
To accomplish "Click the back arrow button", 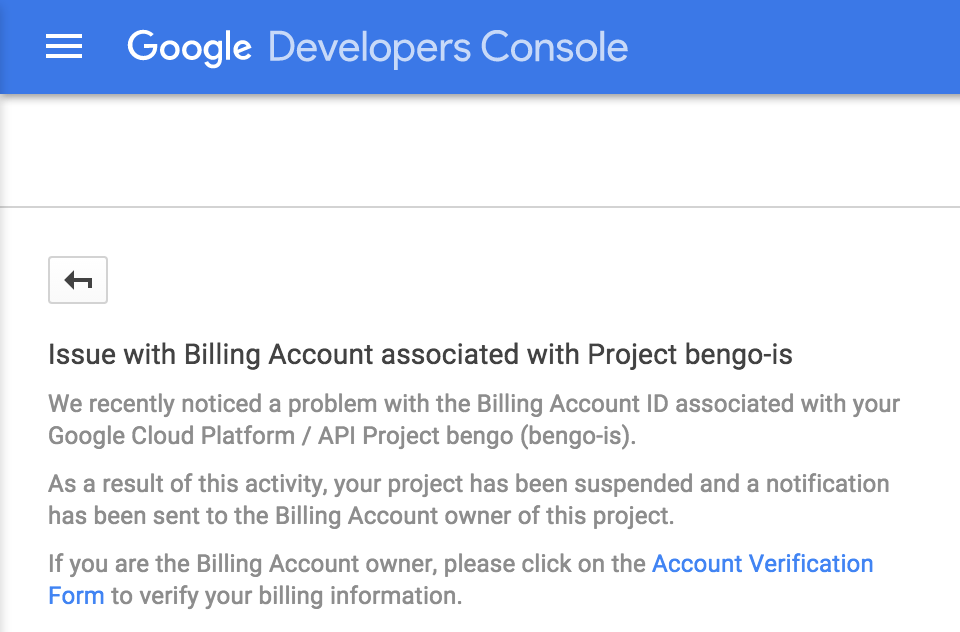I will click(x=78, y=280).
